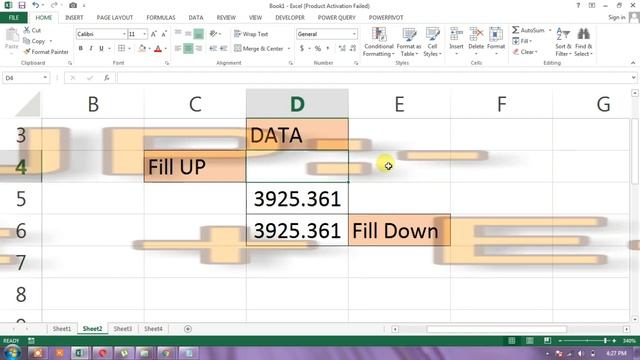Click the Format as Table button
The height and width of the screenshot is (360, 640).
pyautogui.click(x=409, y=42)
